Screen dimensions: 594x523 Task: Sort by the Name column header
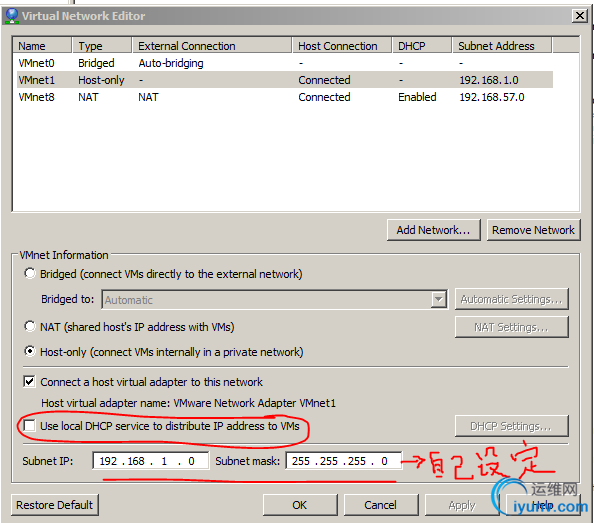point(42,46)
